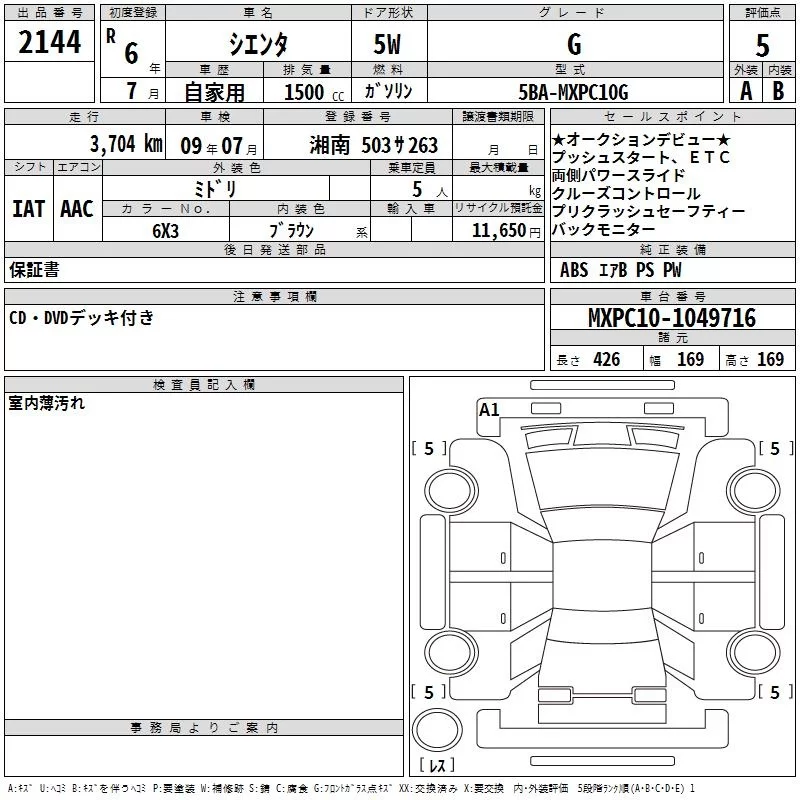The image size is (800, 800).
Task: Click the registration number 湘南 503サ263
Action: [x=373, y=145]
